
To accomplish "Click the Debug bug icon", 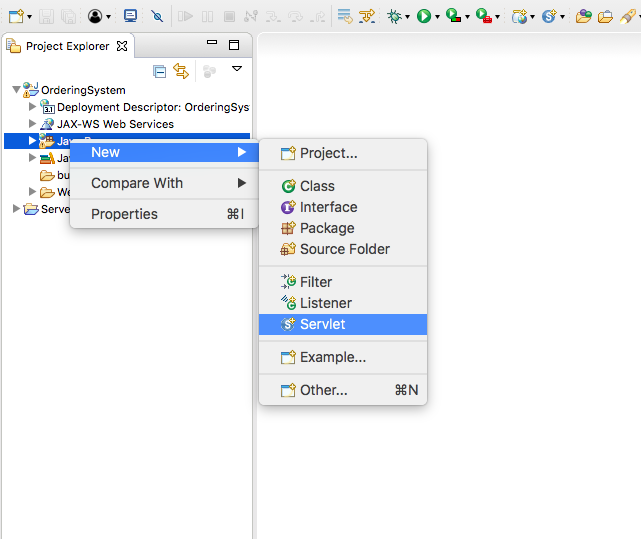I will pos(394,16).
